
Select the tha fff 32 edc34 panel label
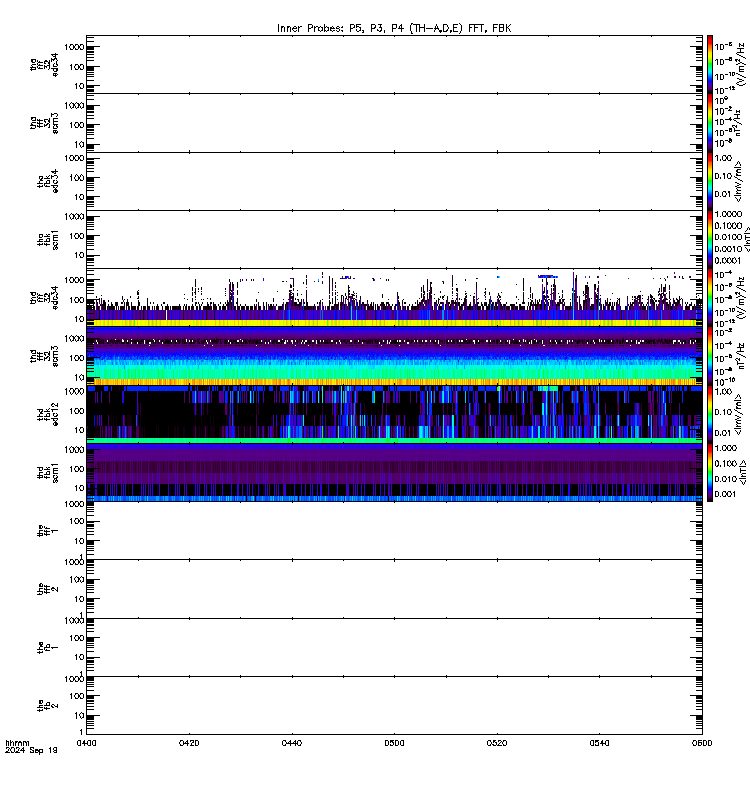pos(44,65)
